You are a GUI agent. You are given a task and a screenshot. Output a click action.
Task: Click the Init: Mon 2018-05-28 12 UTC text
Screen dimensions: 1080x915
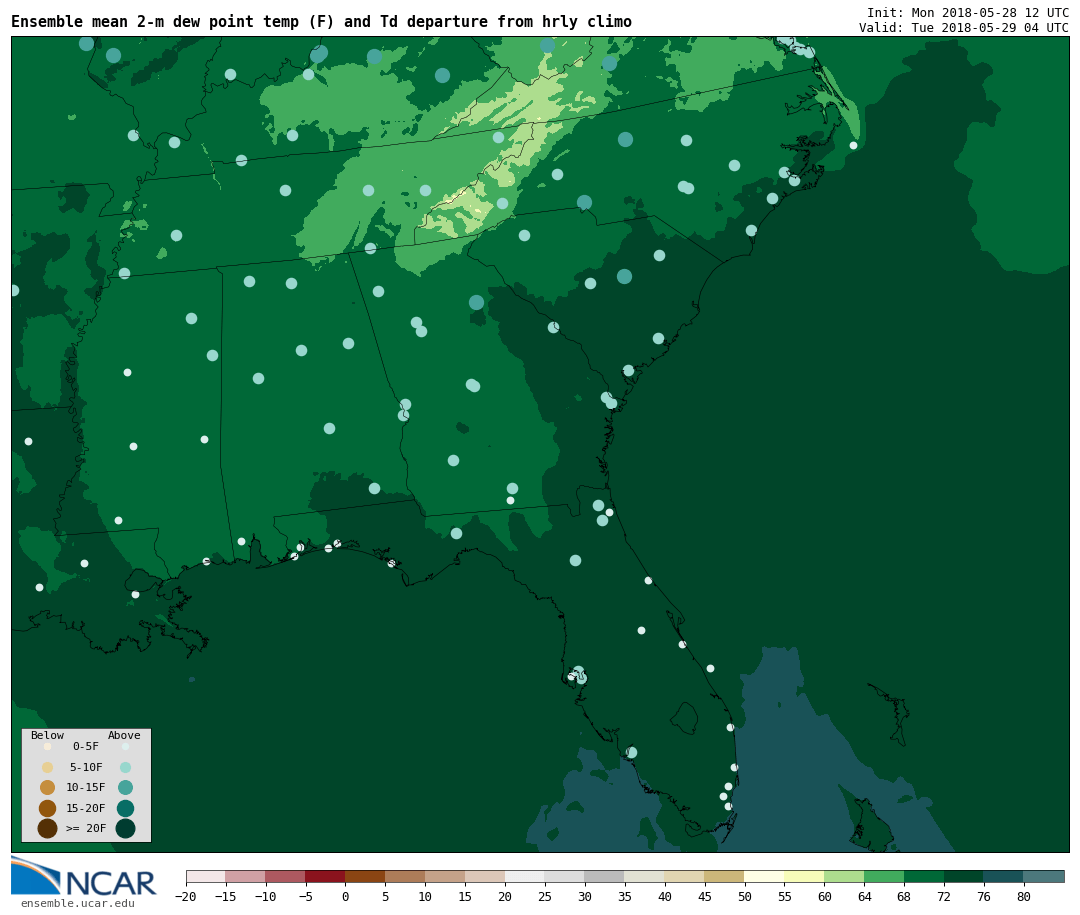[x=968, y=12]
